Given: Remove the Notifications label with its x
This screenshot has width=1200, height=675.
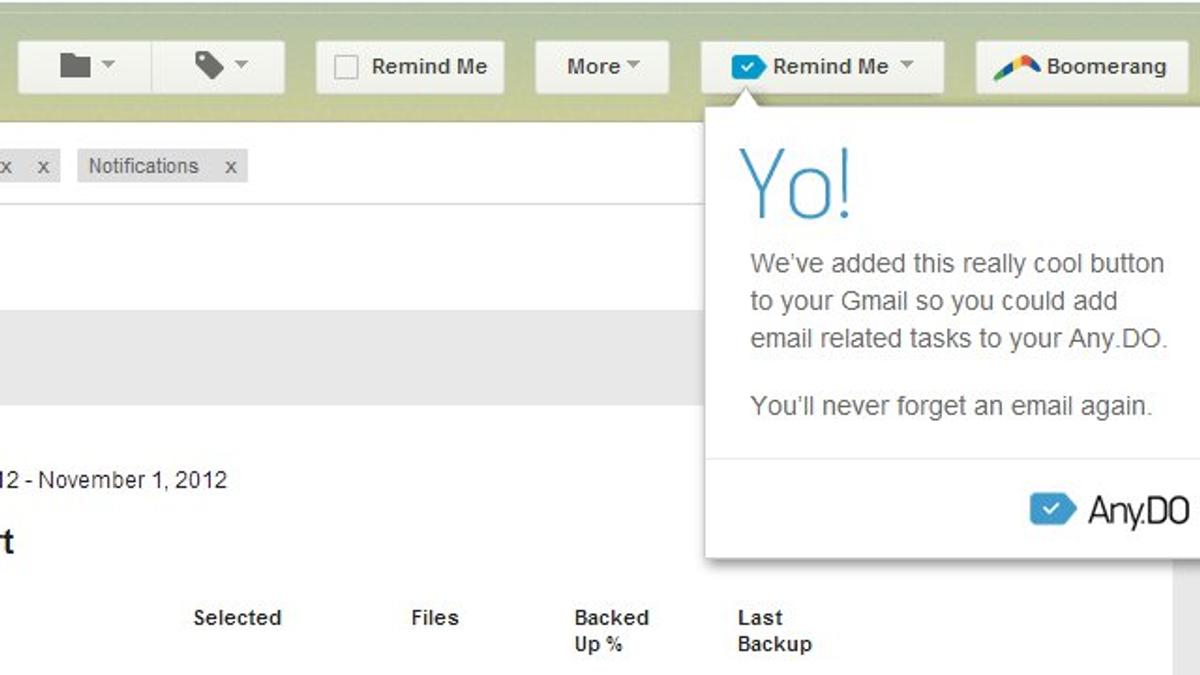Looking at the screenshot, I should coord(231,167).
